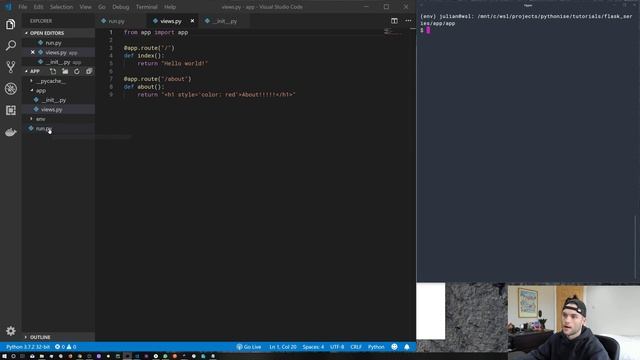Open the View menu
Screen dimensions: 640x360
click(x=85, y=7)
